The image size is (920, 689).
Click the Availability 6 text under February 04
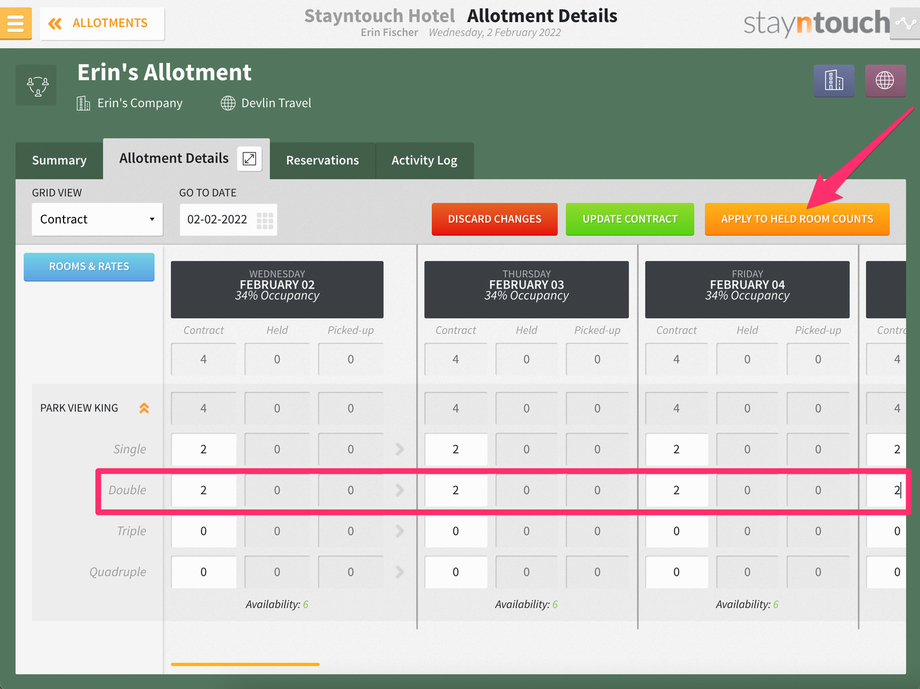[x=747, y=604]
